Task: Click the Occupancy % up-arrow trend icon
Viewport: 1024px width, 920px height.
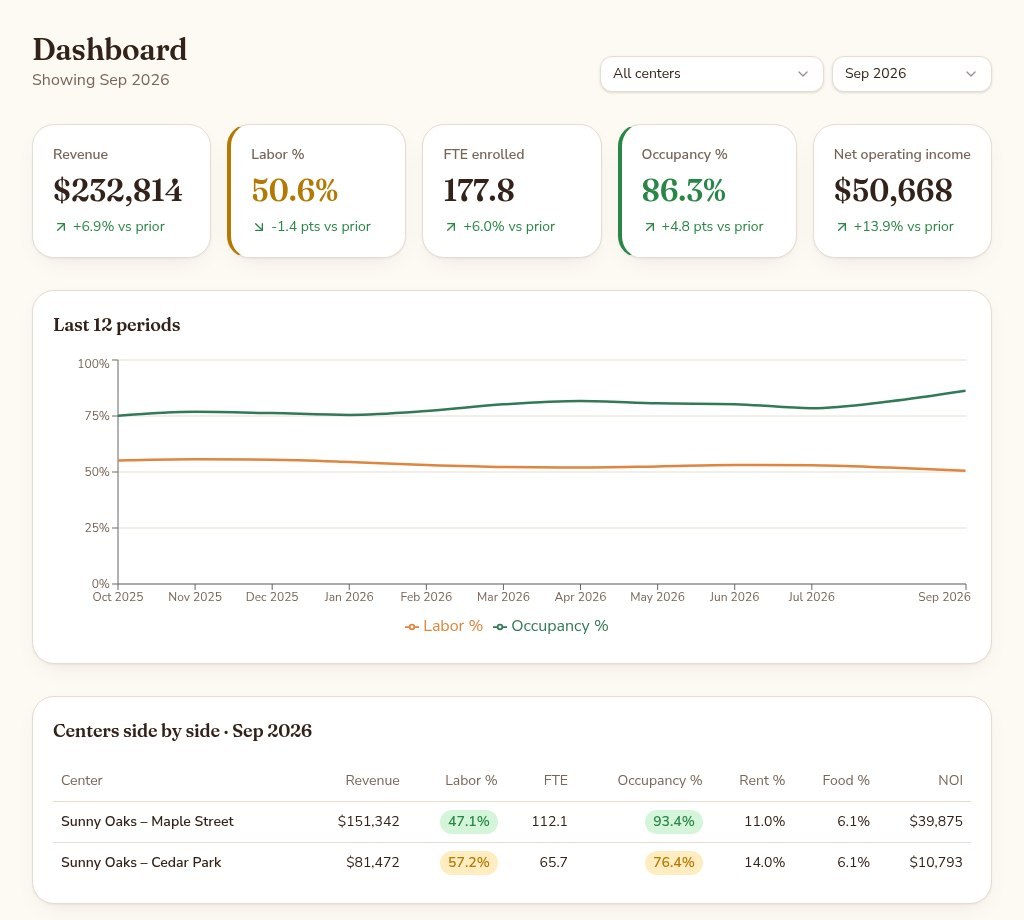Action: tap(649, 227)
